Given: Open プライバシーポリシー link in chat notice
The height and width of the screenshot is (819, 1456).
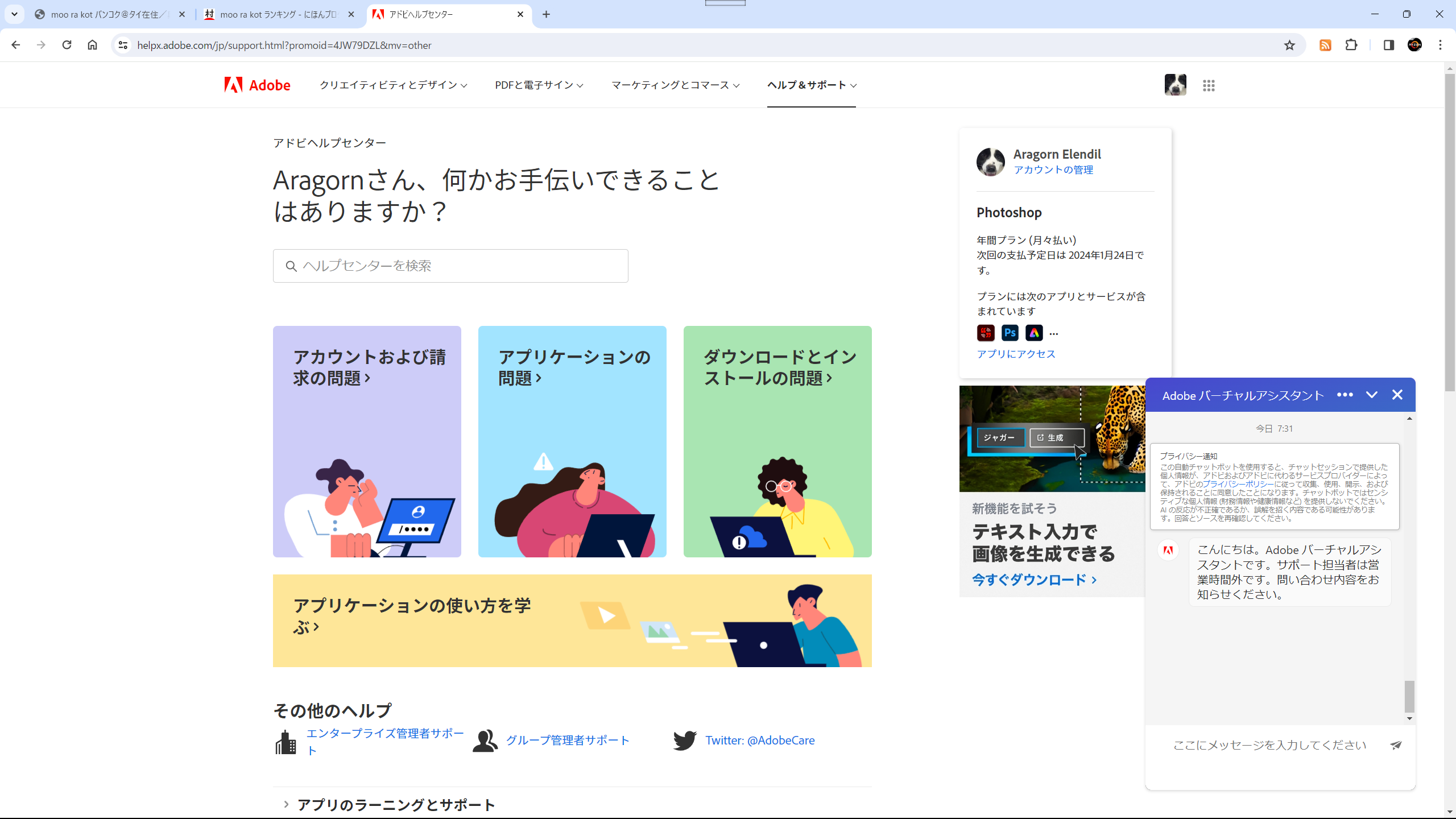Looking at the screenshot, I should coord(1238,484).
